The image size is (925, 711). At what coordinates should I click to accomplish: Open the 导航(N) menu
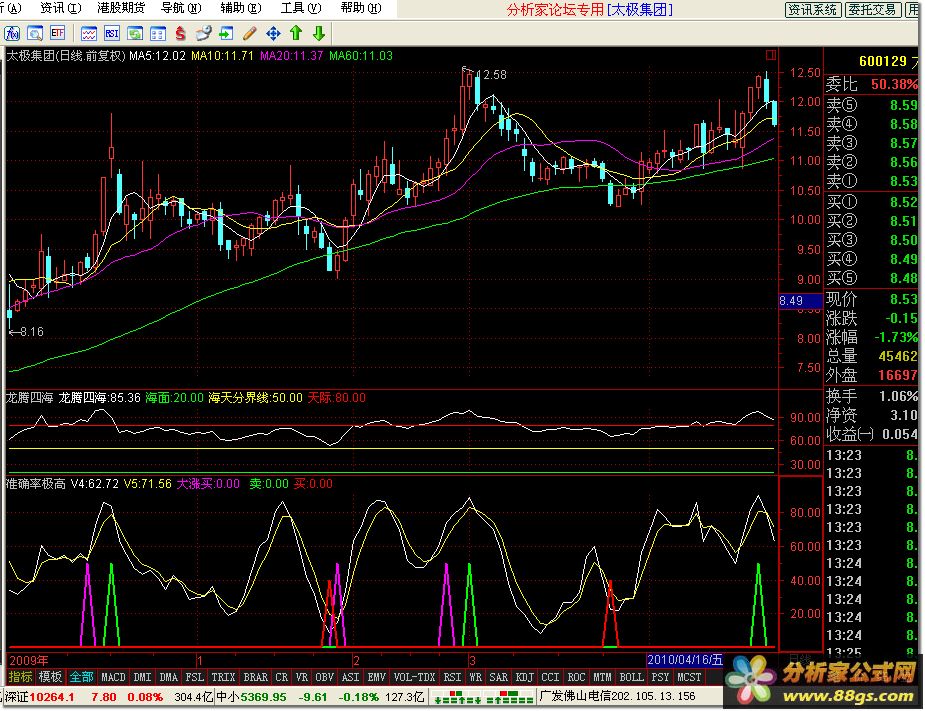coord(181,8)
